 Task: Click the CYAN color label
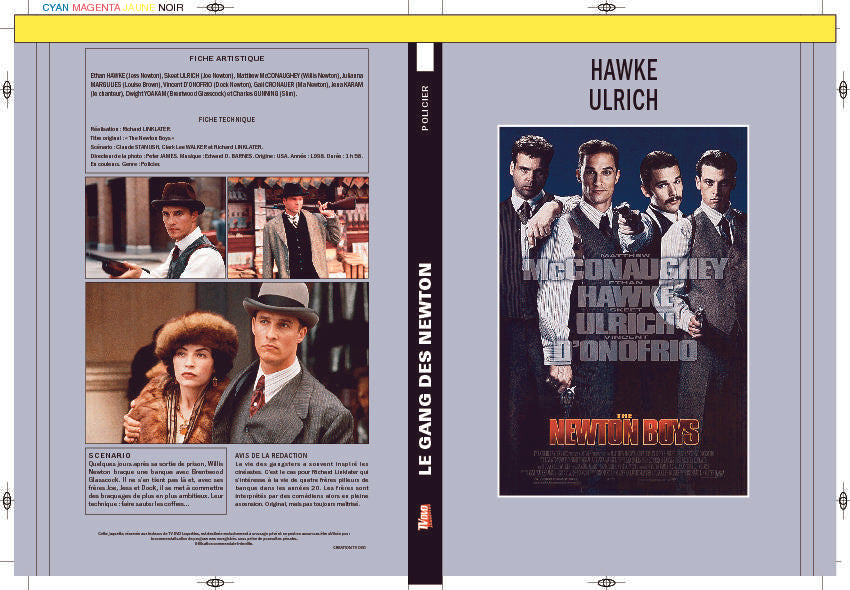pos(55,8)
